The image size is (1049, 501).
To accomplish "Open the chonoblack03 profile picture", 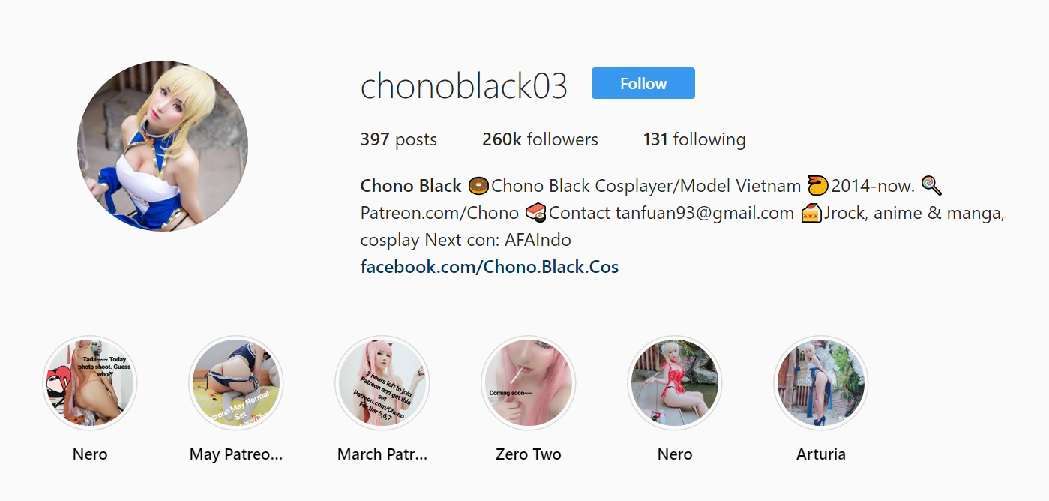I will click(163, 146).
